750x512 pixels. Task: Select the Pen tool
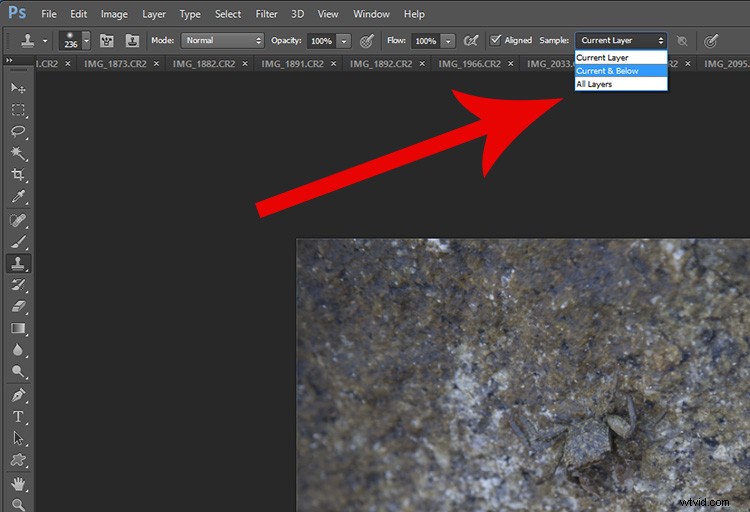click(18, 396)
